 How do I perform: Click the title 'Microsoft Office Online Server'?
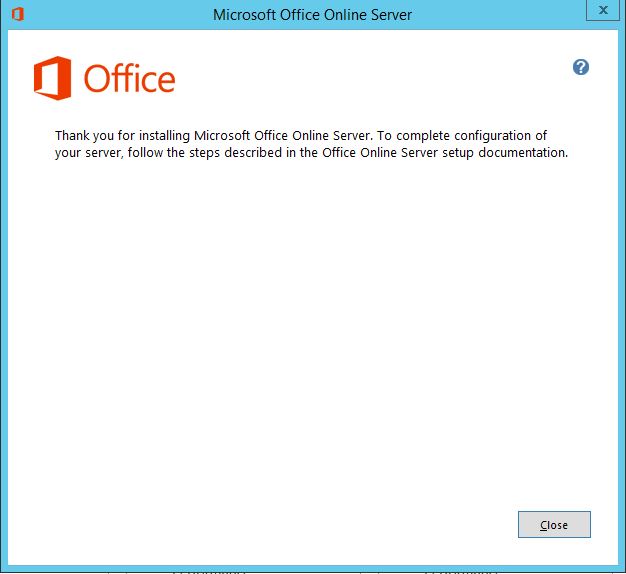[x=312, y=15]
